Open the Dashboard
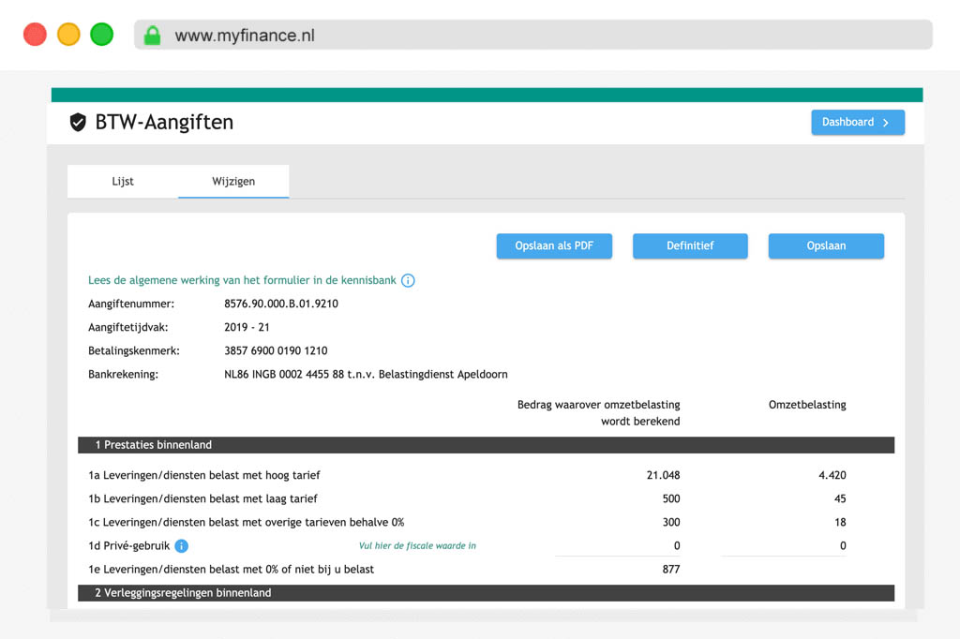The width and height of the screenshot is (960, 639). point(857,121)
